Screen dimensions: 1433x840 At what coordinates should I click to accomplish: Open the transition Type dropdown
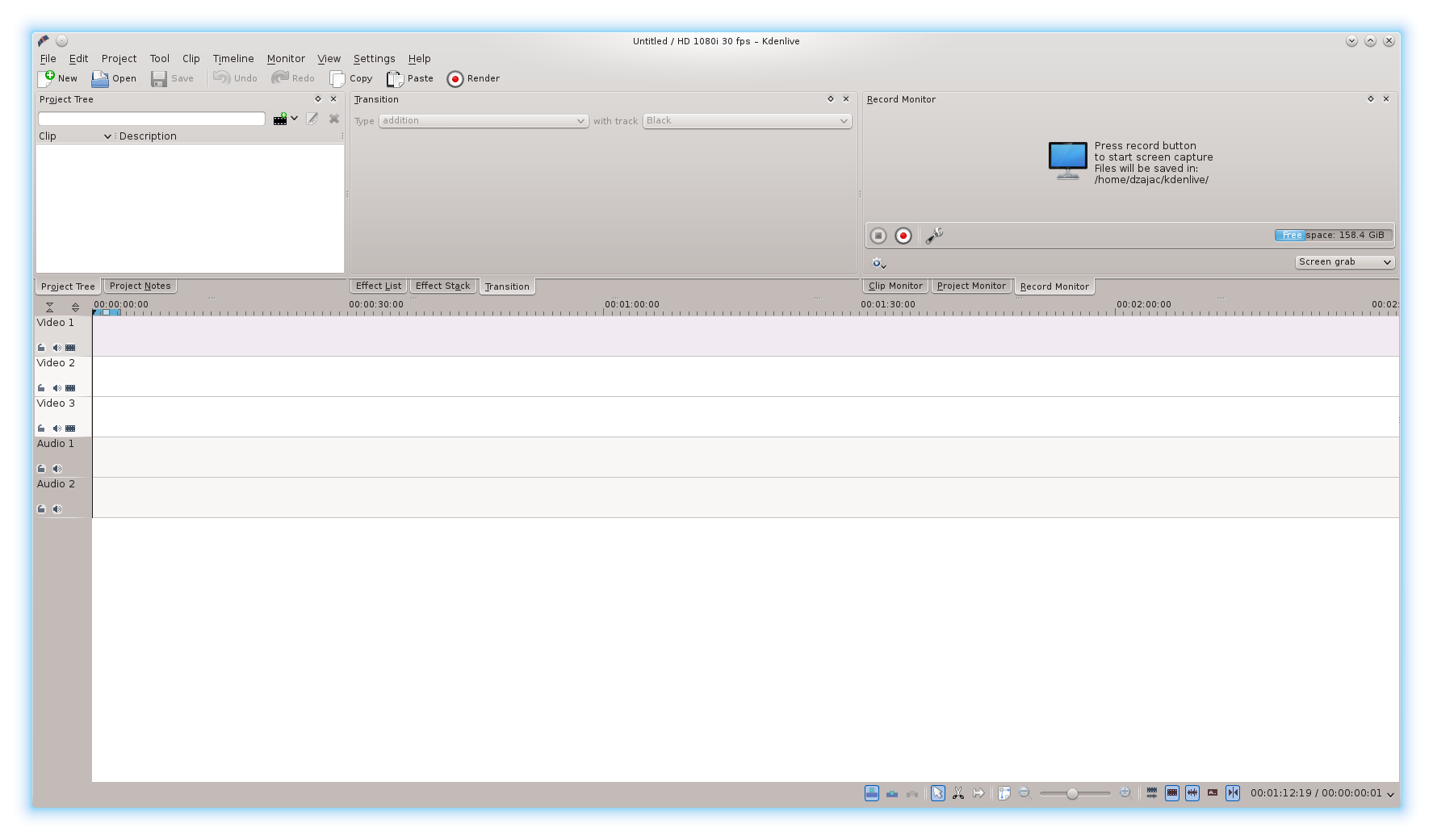[x=484, y=121]
